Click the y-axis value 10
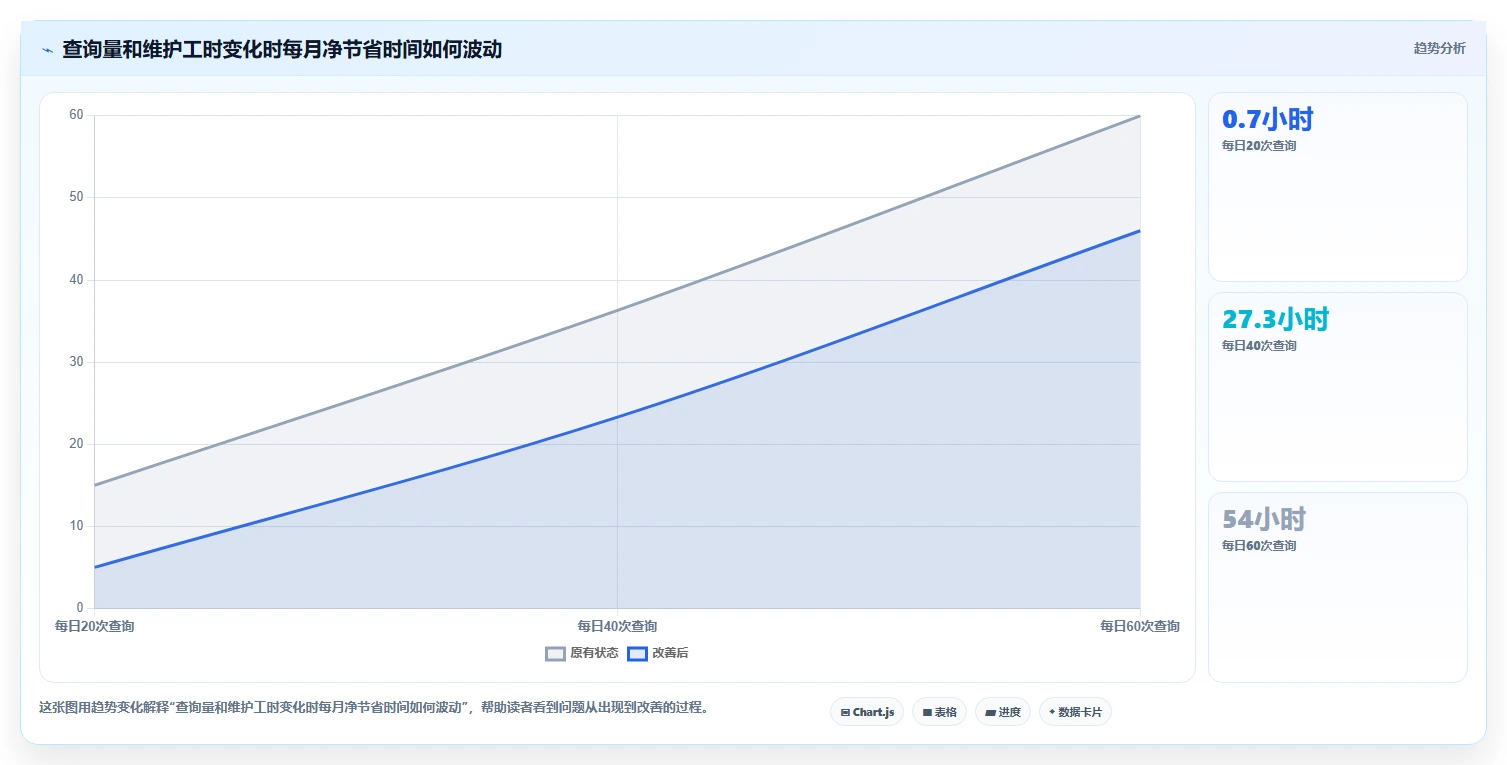 pyautogui.click(x=76, y=526)
